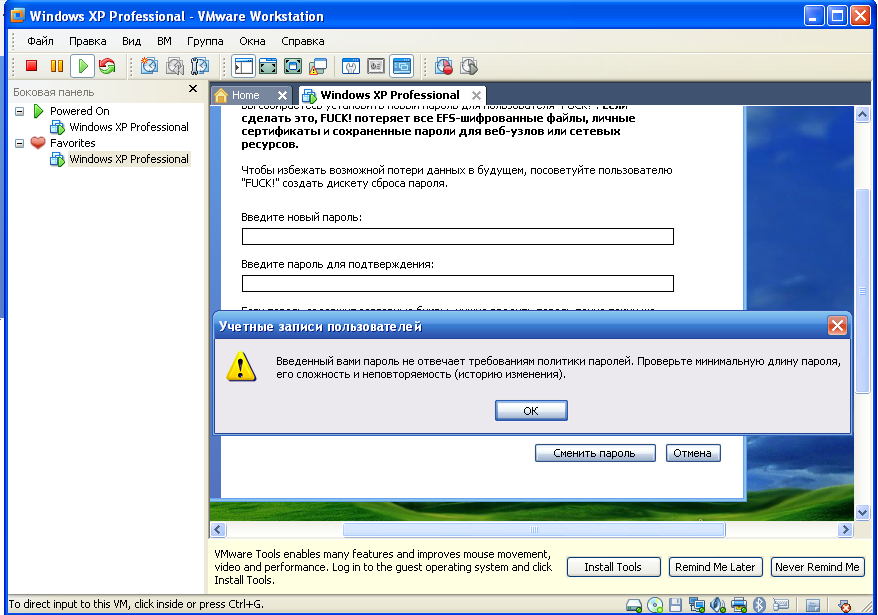Image resolution: width=878 pixels, height=615 pixels.
Task: Close the Windows XP Professional tab
Action: 476,95
